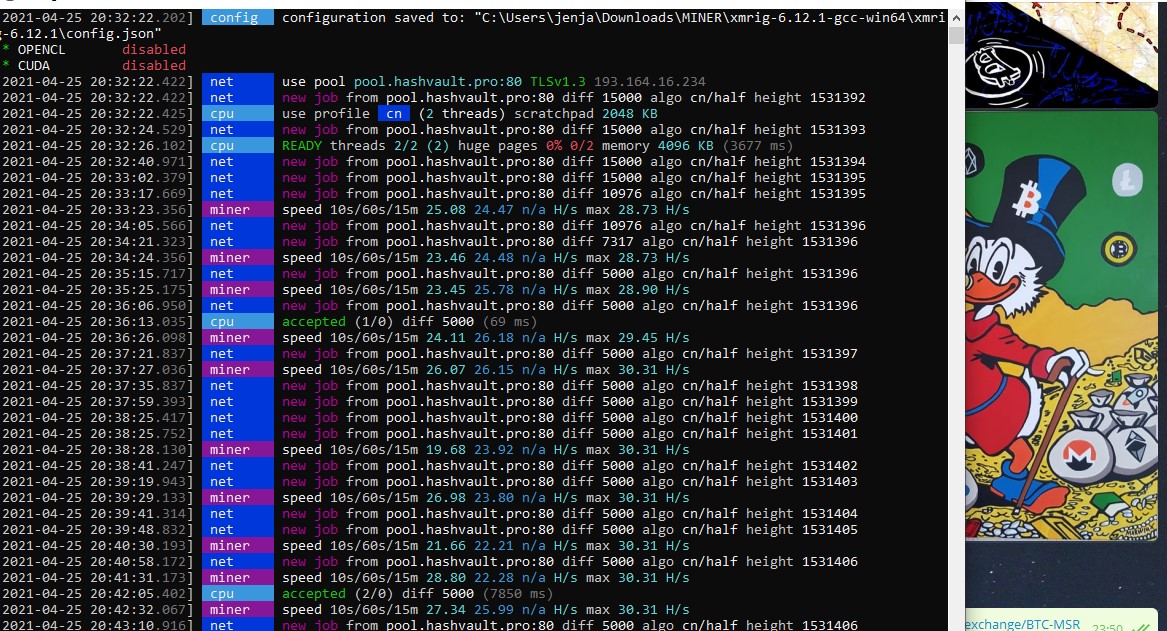Click height 1531403 value
Screen dimensions: 1167x631
829,481
